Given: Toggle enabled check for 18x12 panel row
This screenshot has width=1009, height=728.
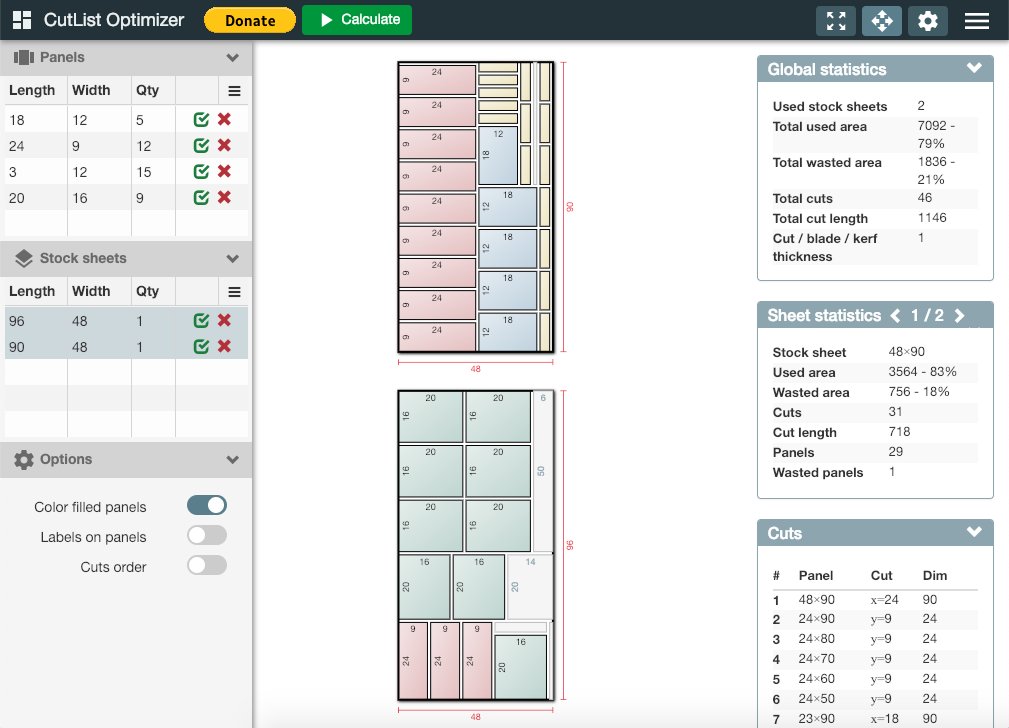Looking at the screenshot, I should point(201,119).
